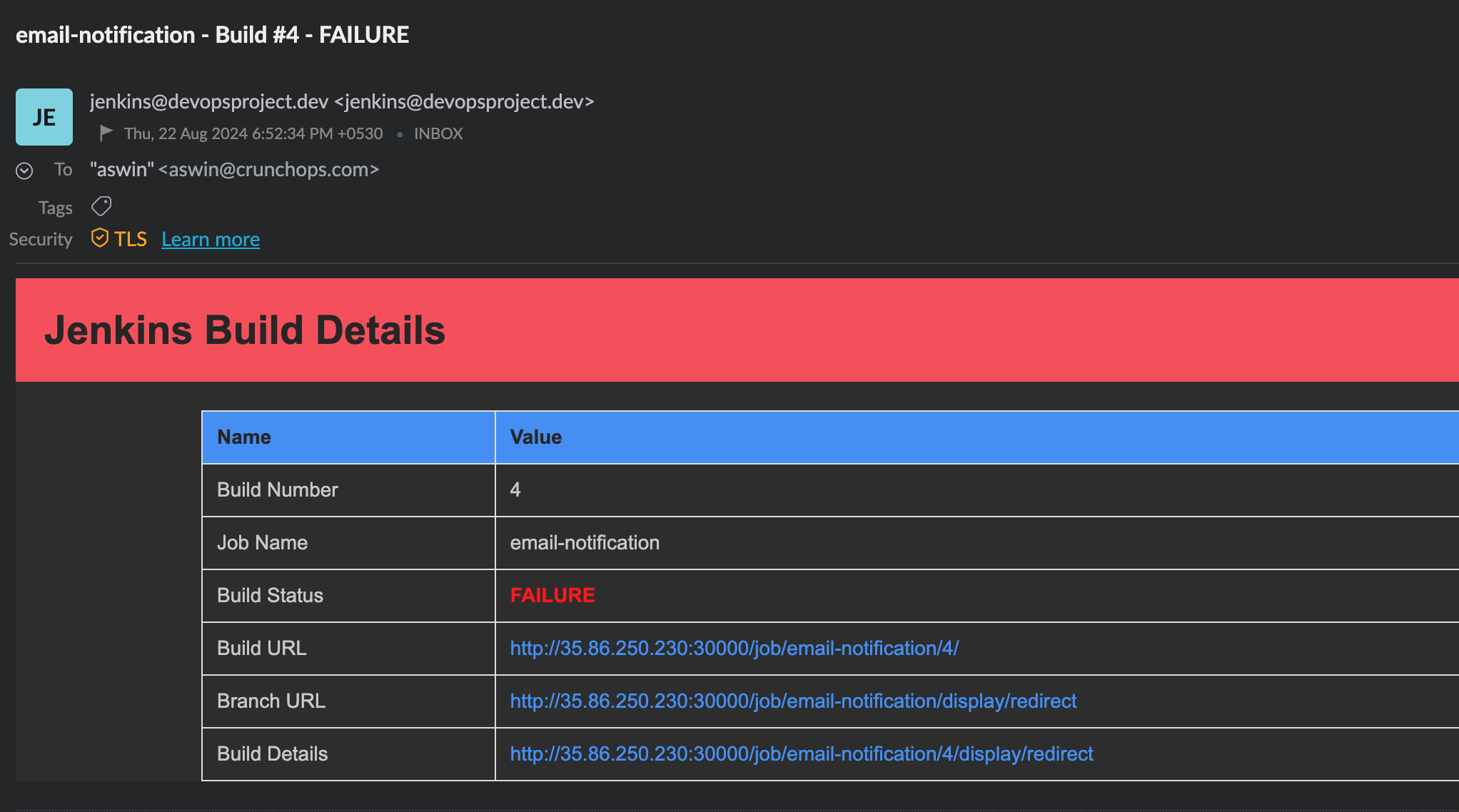Viewport: 1459px width, 812px height.
Task: Click the Tags label icon
Action: pos(101,206)
